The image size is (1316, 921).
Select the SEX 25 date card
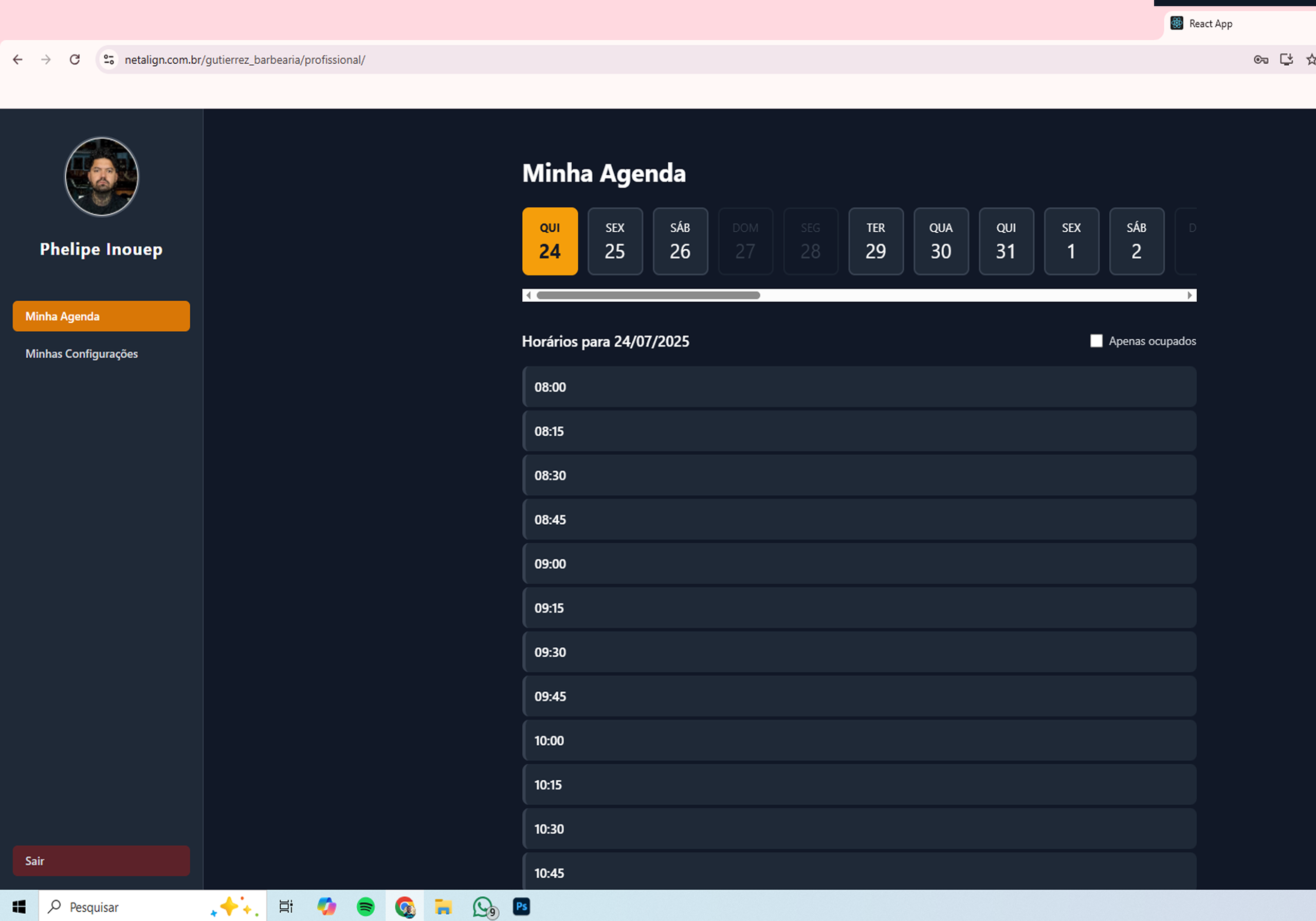615,241
